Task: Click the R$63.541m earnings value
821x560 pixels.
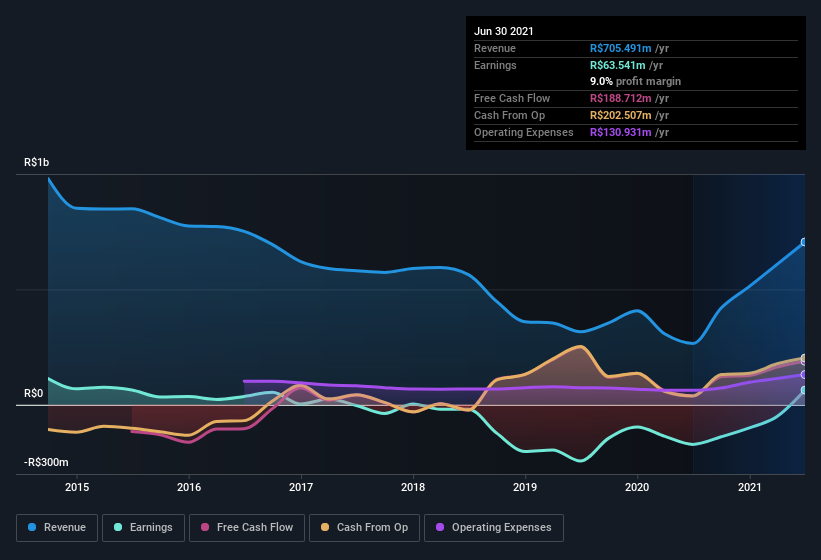Action: coord(617,65)
